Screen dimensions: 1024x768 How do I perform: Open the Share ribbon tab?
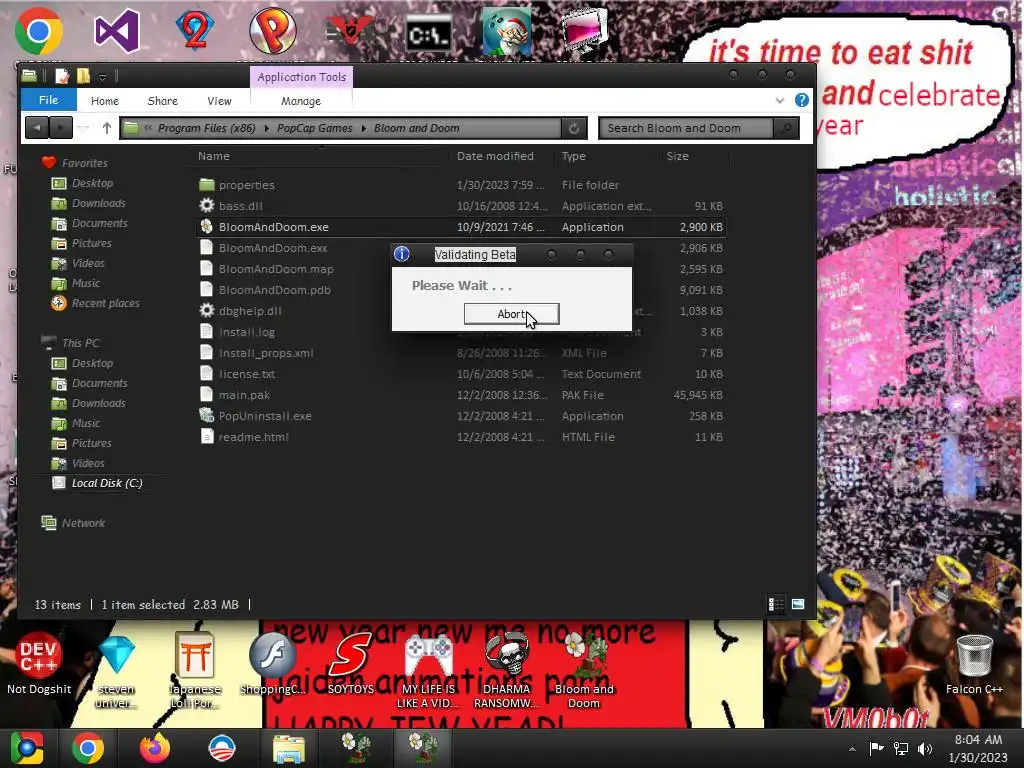point(163,101)
